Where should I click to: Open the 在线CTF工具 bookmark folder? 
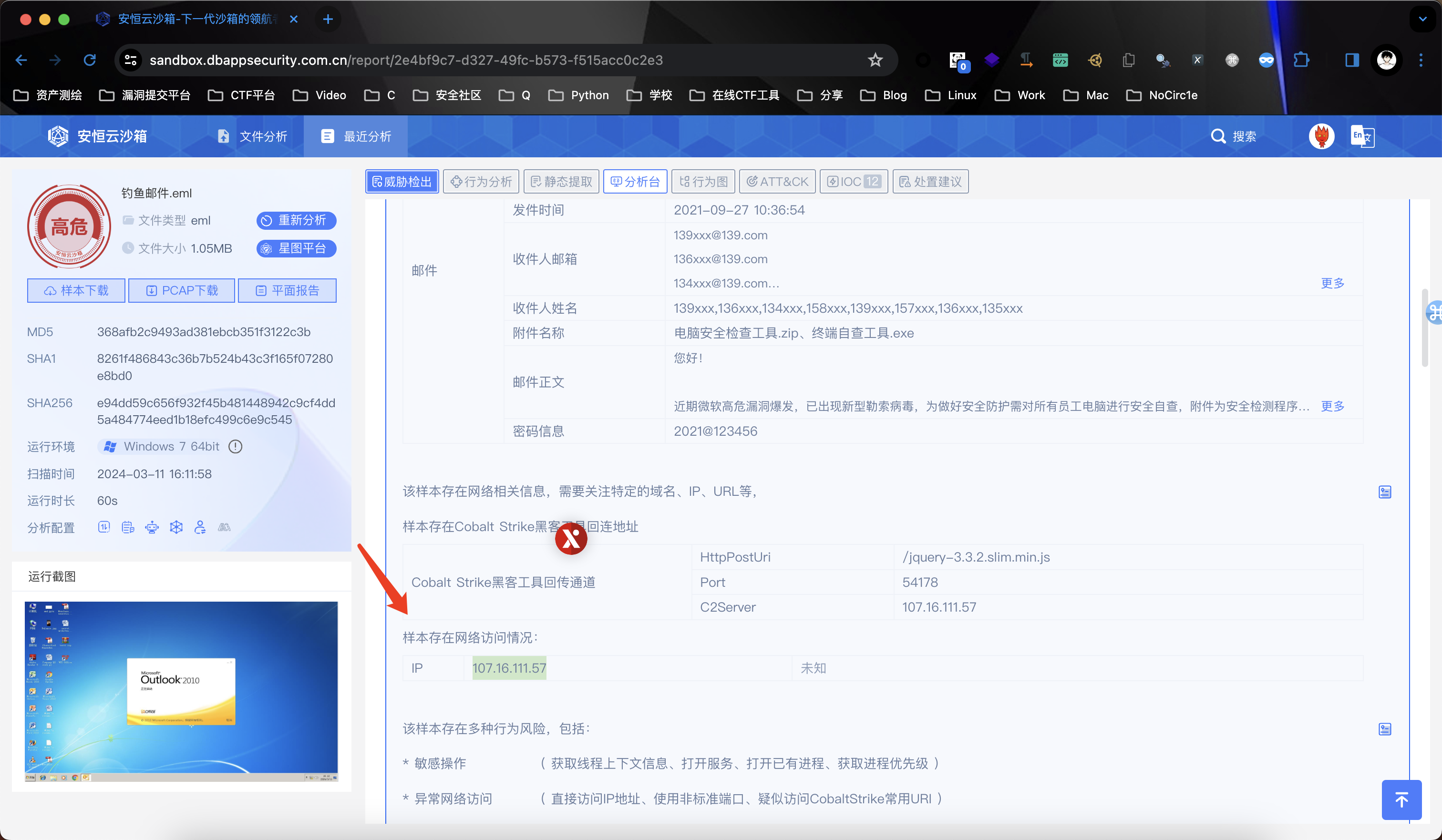click(734, 95)
